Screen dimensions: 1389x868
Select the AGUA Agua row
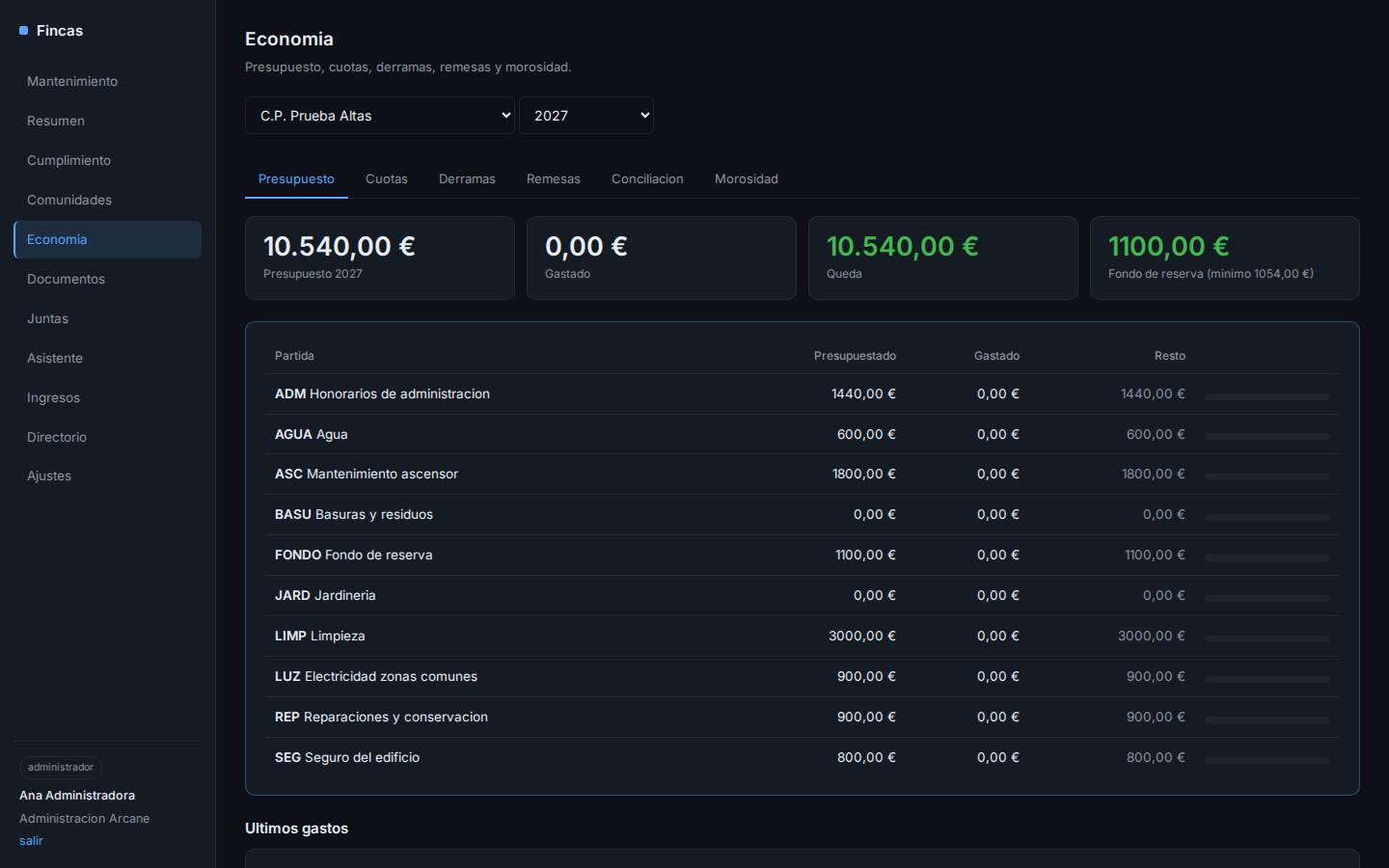coord(803,435)
